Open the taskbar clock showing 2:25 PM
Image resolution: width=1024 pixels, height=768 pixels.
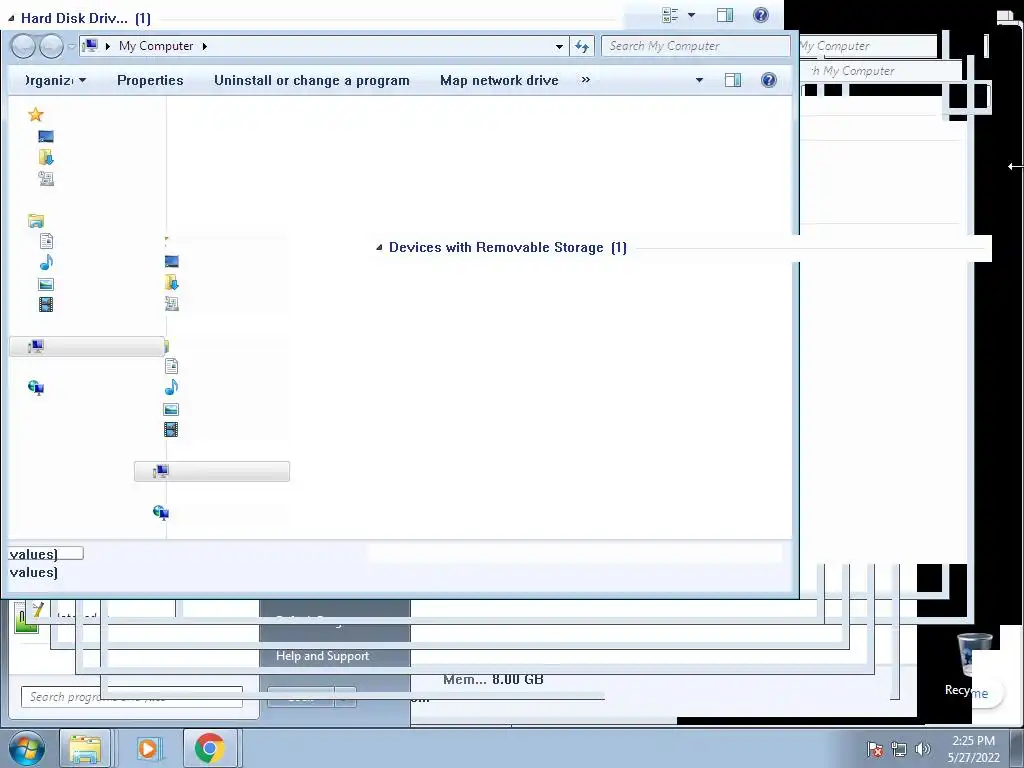point(974,749)
